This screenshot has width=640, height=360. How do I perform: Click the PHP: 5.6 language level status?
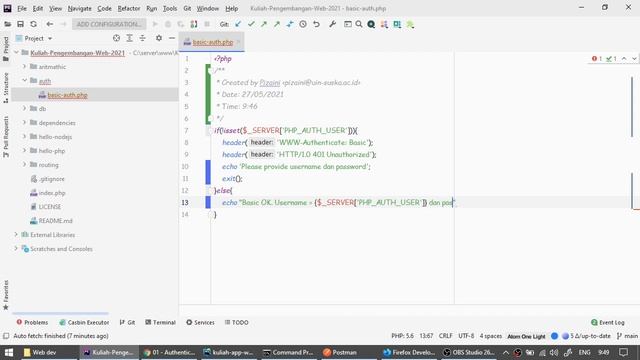pos(402,336)
